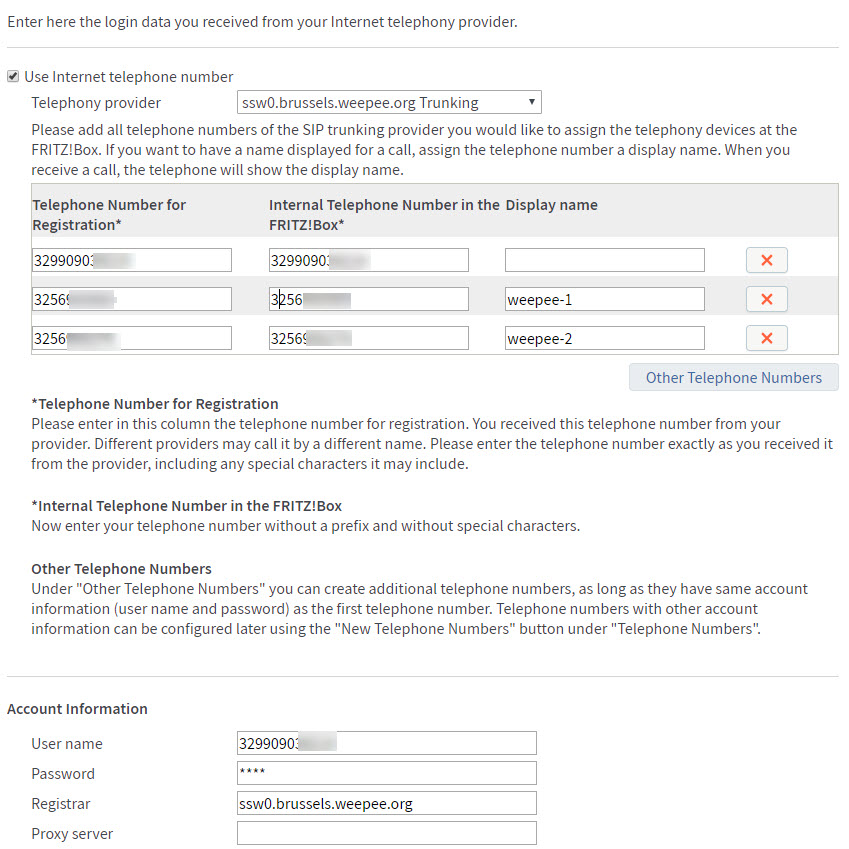
Task: Click the Password input field
Action: tap(386, 773)
